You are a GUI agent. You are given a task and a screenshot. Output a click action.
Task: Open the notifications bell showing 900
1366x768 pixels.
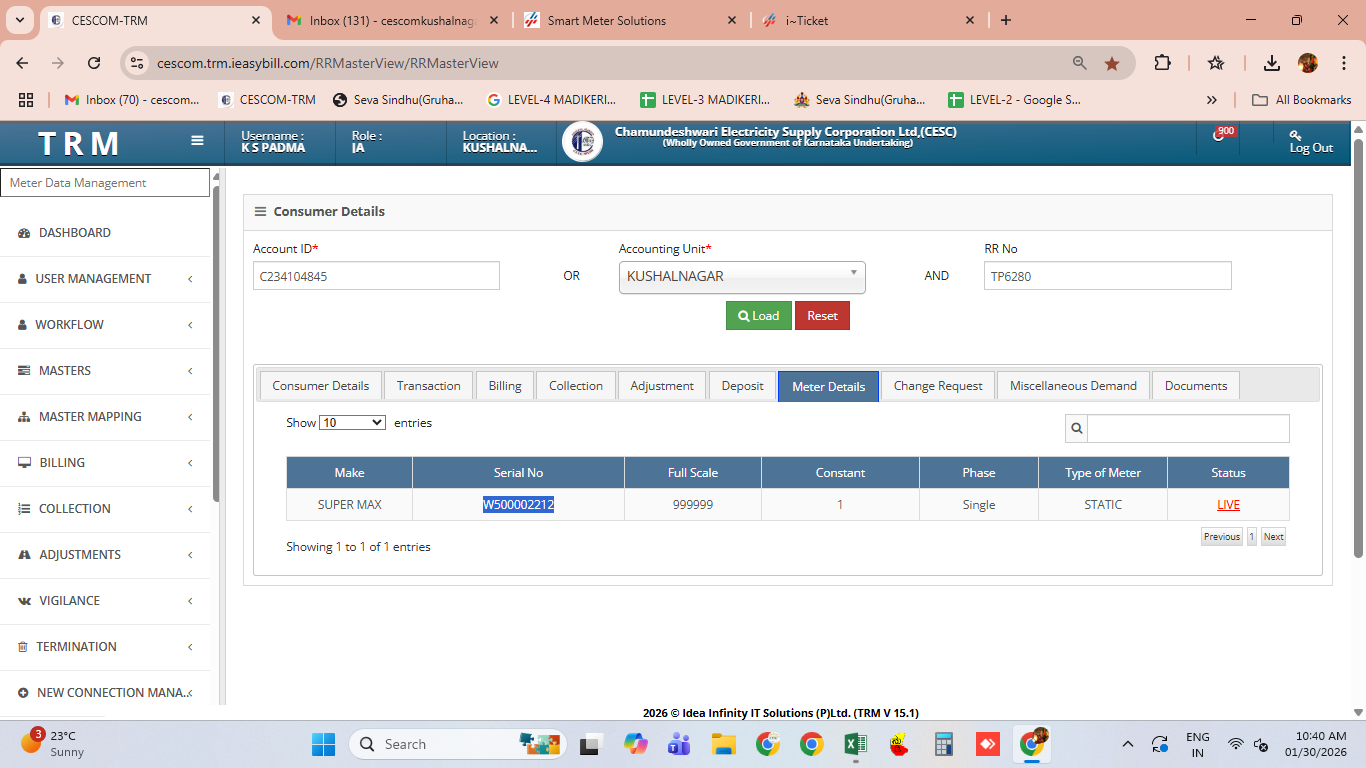click(1218, 135)
